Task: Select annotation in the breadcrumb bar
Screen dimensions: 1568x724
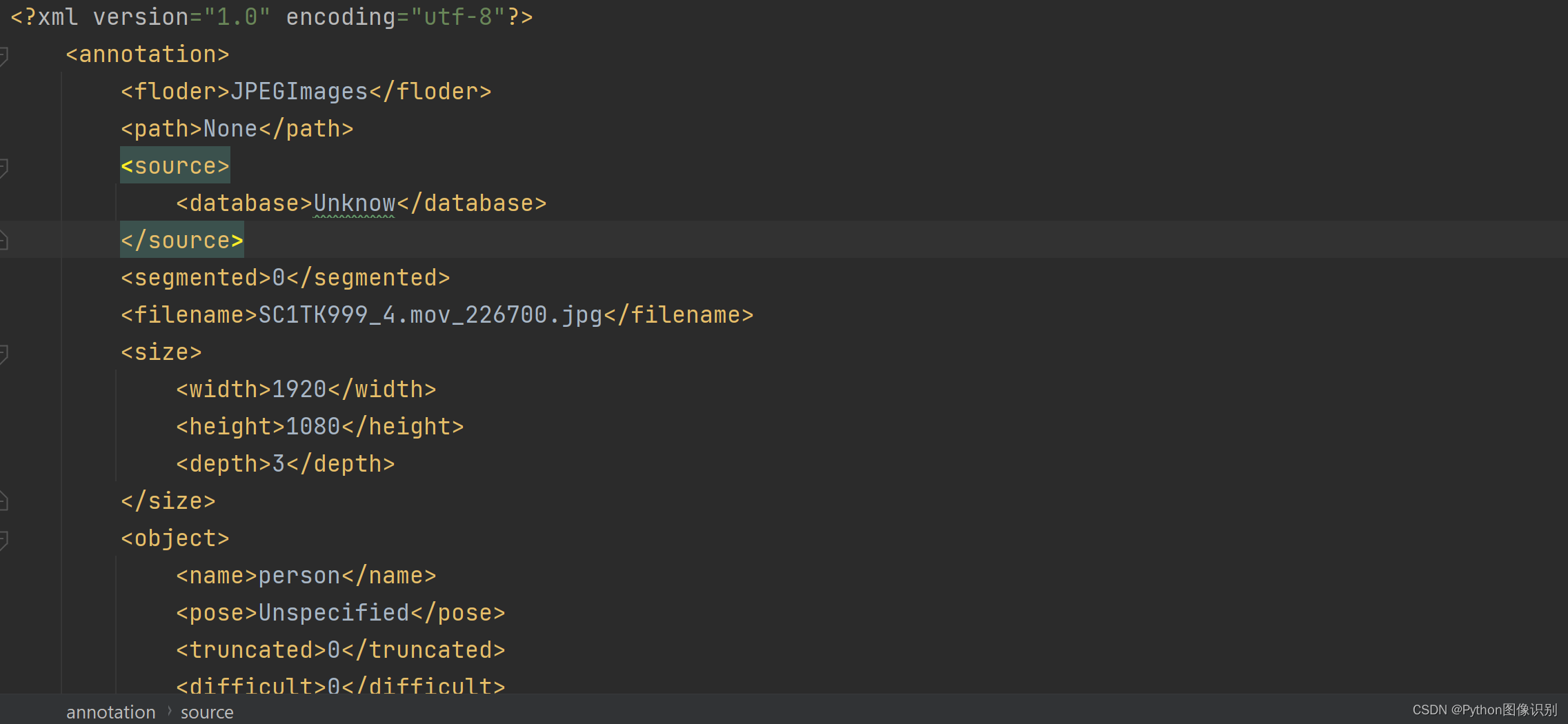Action: (111, 712)
